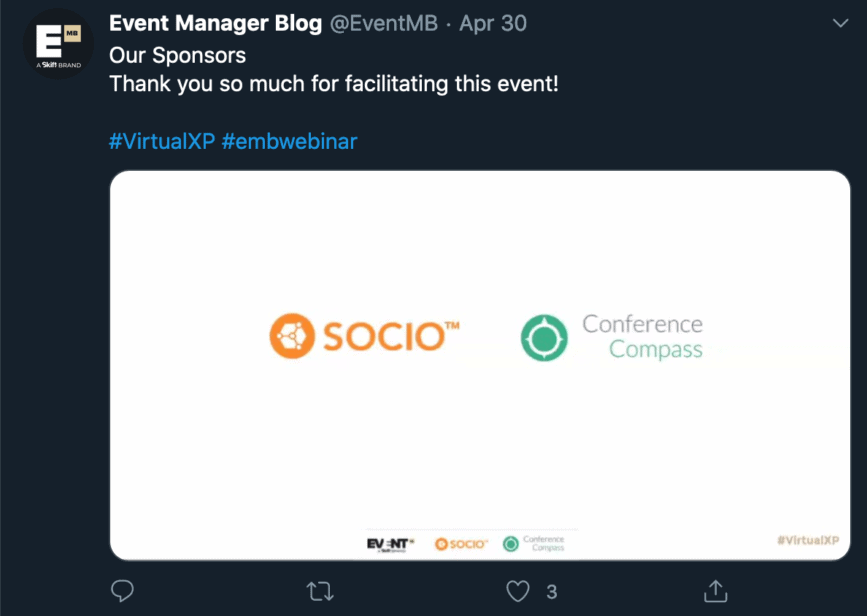Like the tweet with the heart icon
Viewport: 867px width, 616px height.
pyautogui.click(x=518, y=591)
